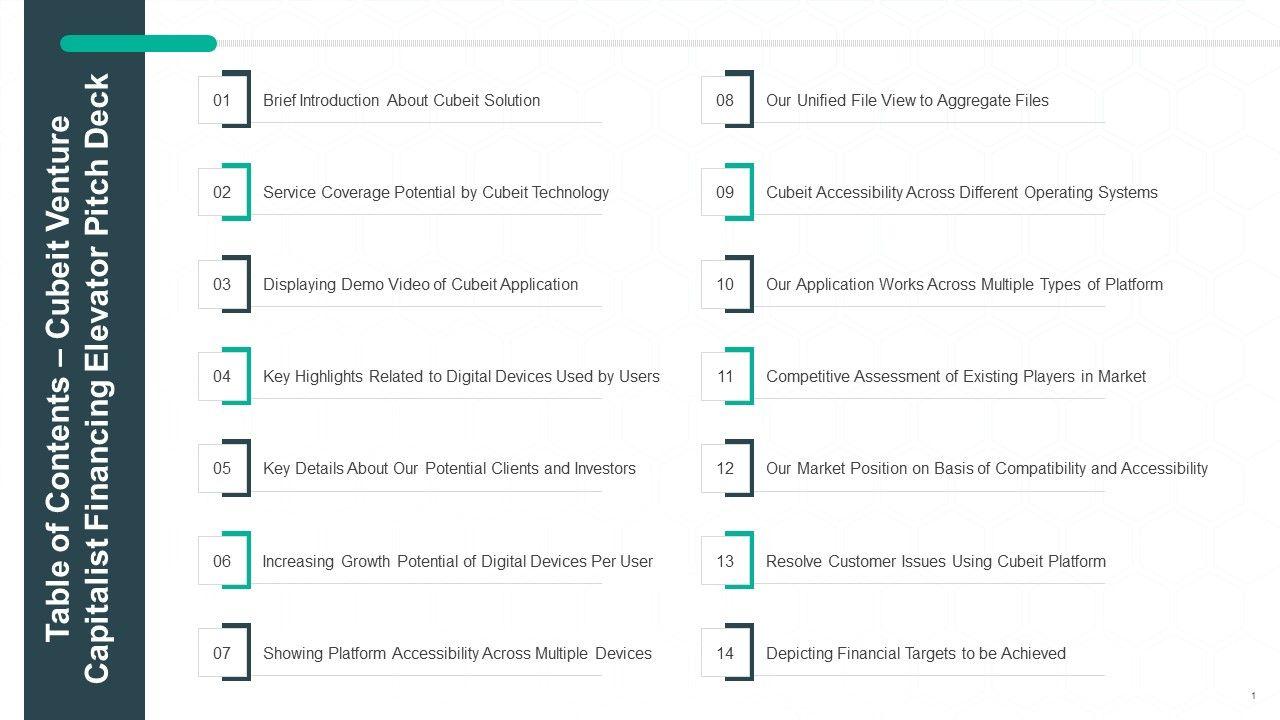1280x720 pixels.
Task: Click the number 04 box
Action: click(222, 376)
